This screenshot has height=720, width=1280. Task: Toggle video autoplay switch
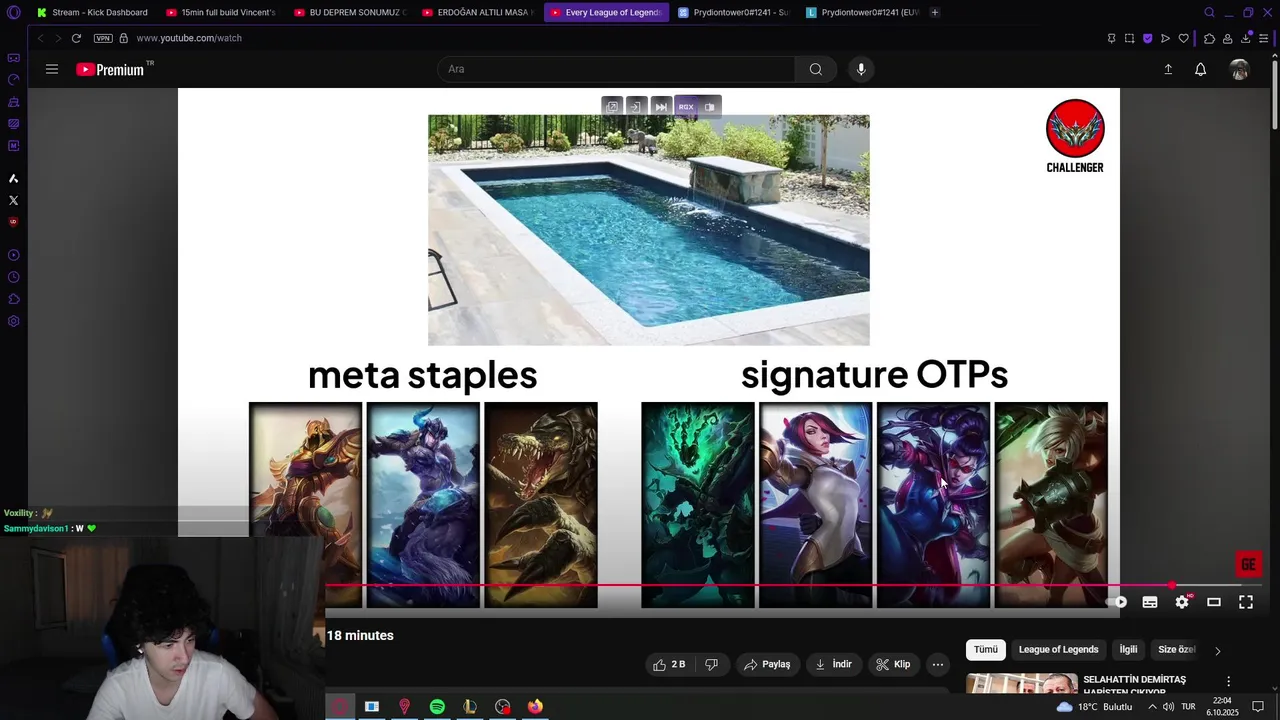[x=1118, y=602]
